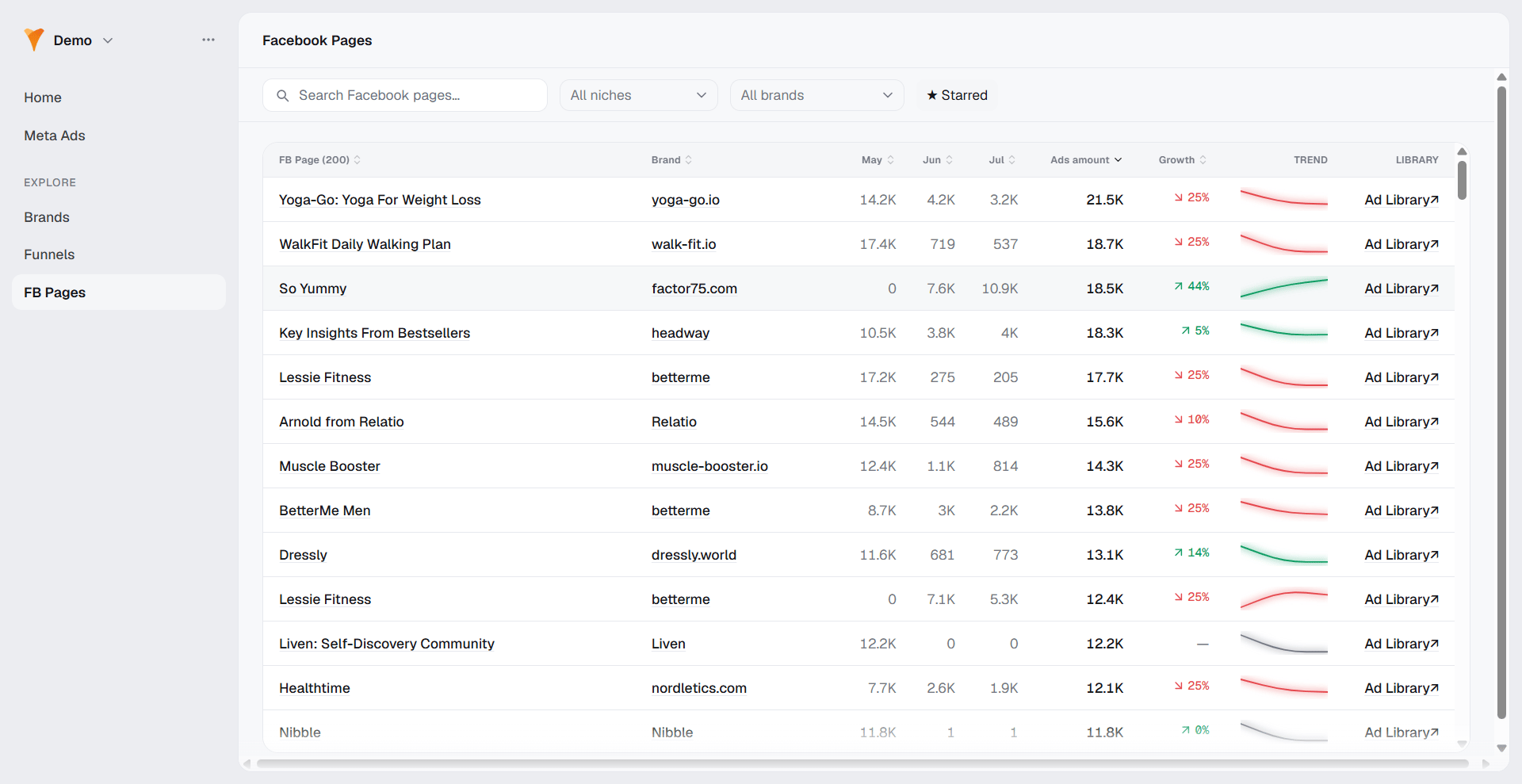Click the Liven trend sparkline

coord(1283,643)
